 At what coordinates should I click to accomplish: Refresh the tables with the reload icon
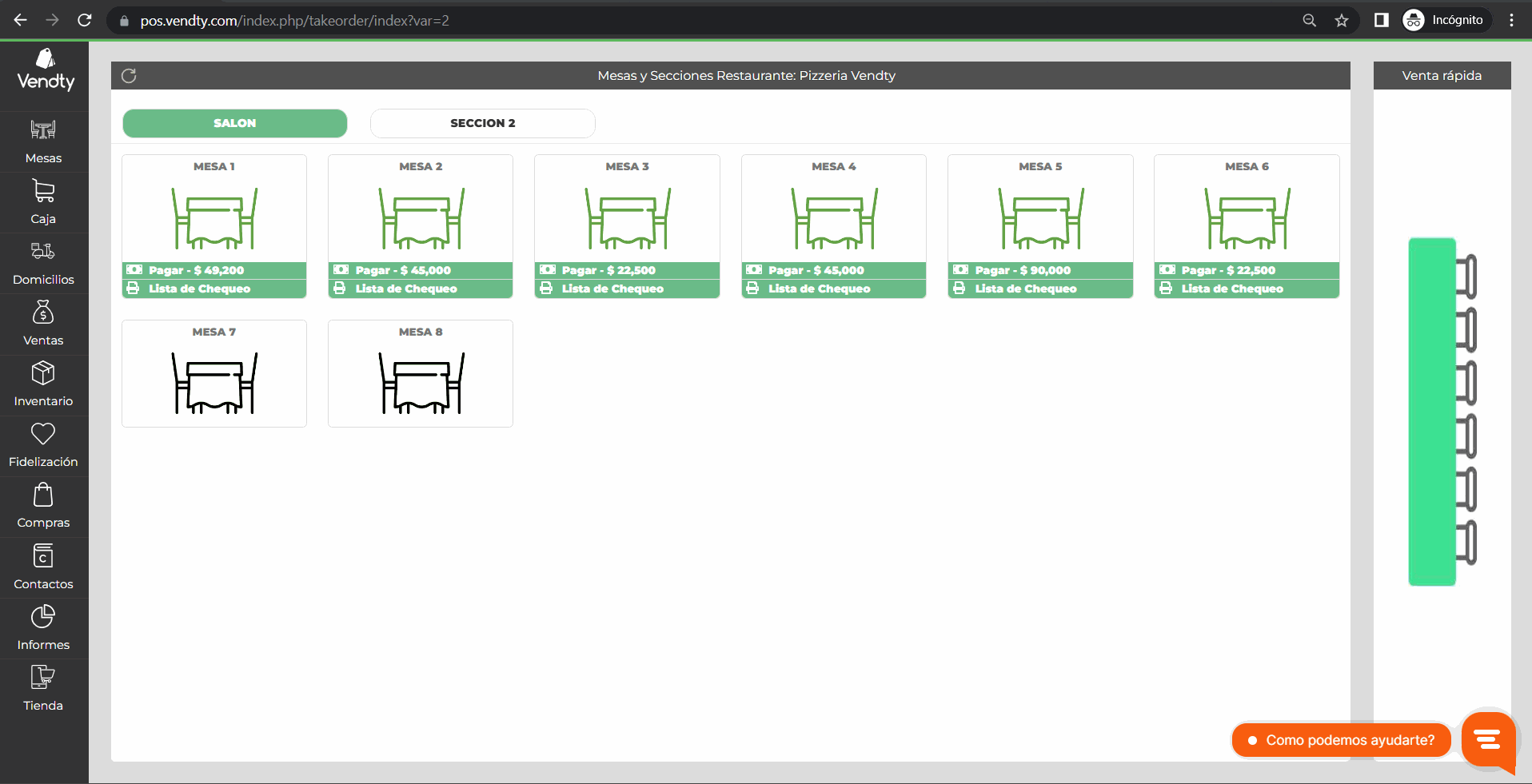(129, 76)
